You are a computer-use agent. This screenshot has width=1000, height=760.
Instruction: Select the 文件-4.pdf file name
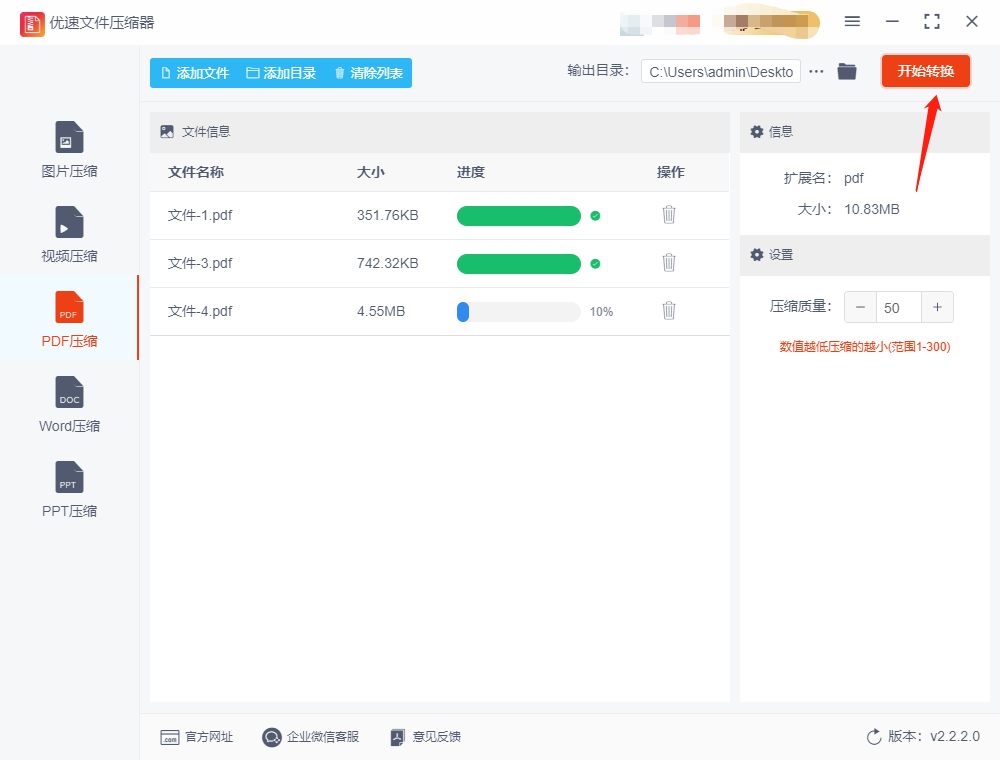coord(200,311)
